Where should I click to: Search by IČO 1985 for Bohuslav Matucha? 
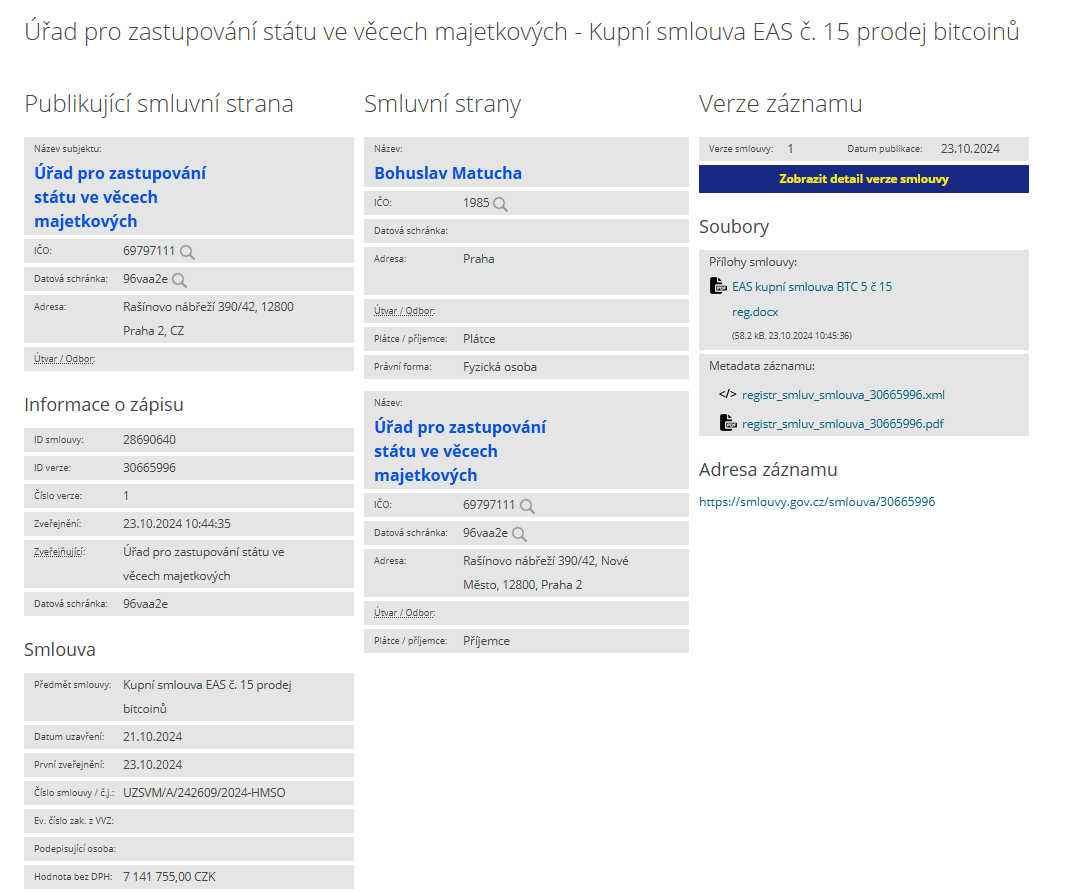click(x=500, y=204)
